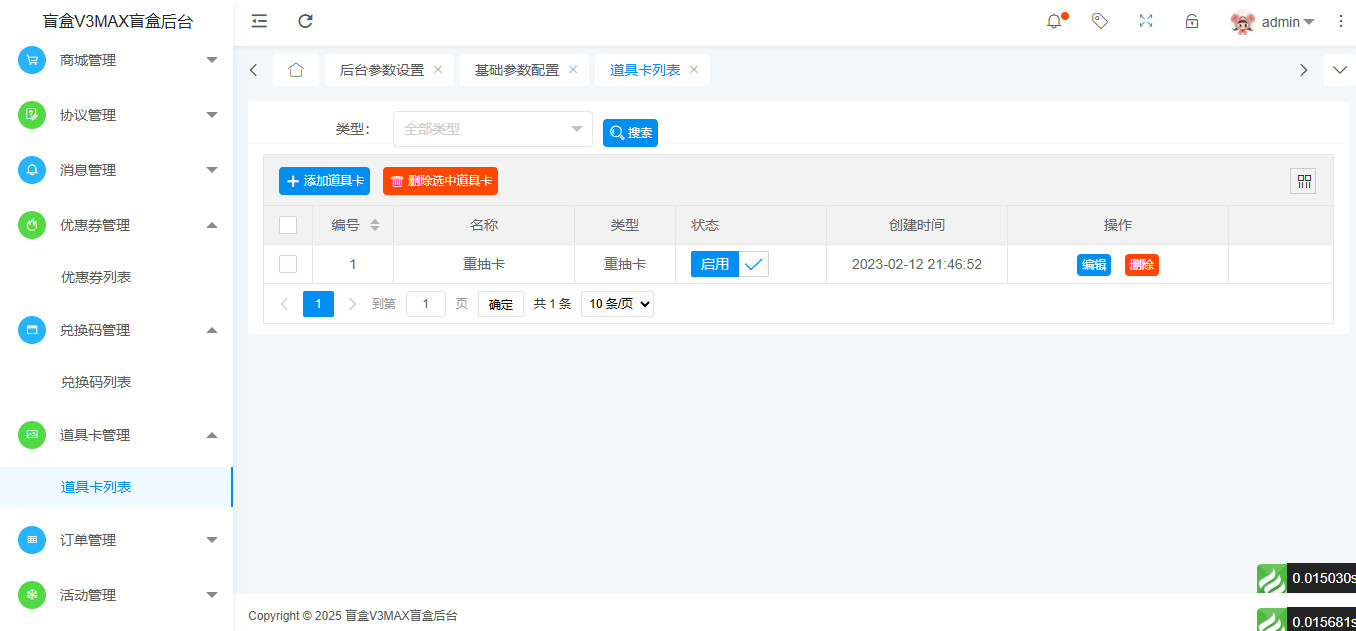Open the admin user dropdown
The width and height of the screenshot is (1356, 631).
click(x=1288, y=22)
